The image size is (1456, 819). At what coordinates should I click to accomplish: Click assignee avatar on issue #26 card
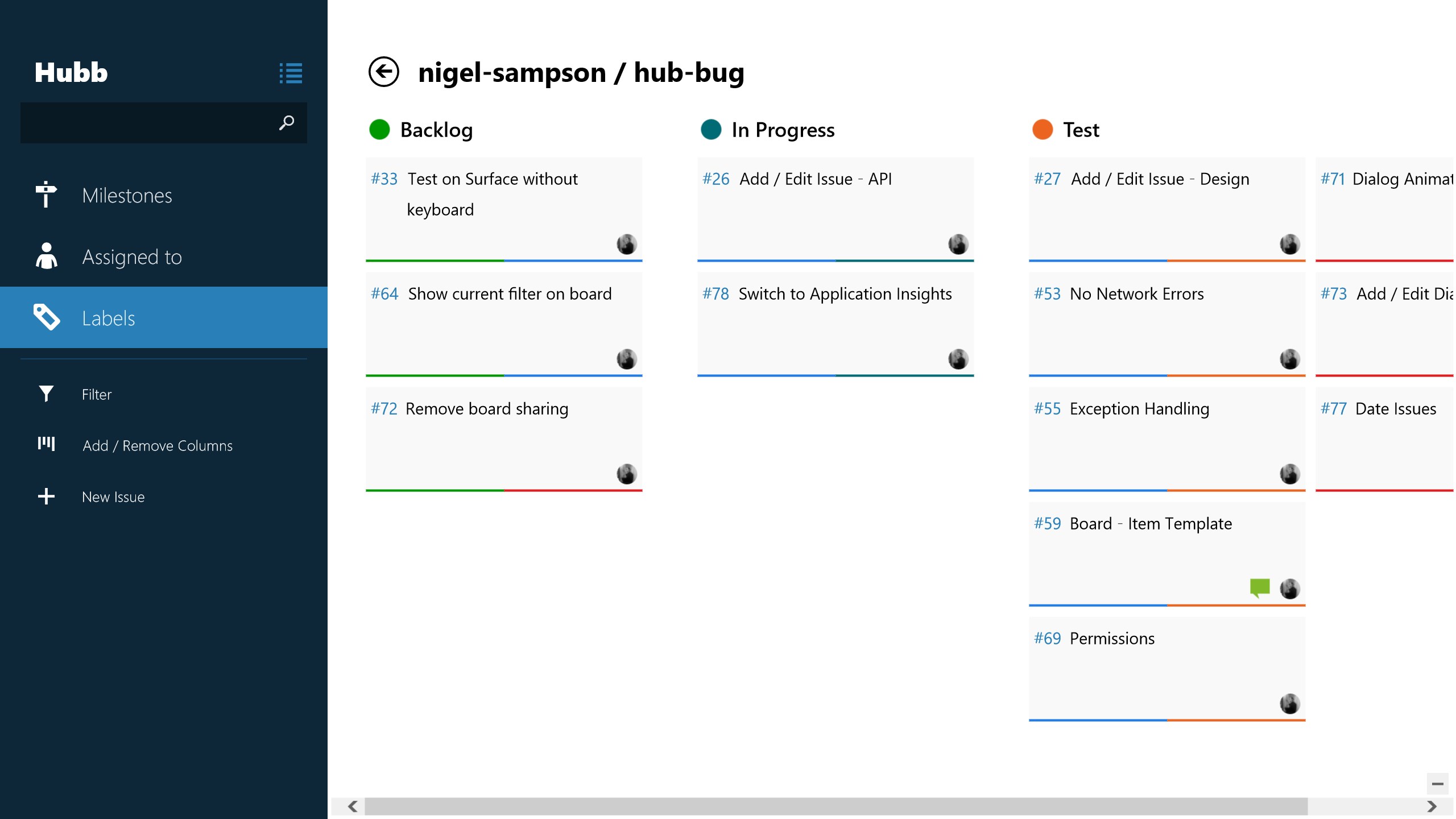958,245
